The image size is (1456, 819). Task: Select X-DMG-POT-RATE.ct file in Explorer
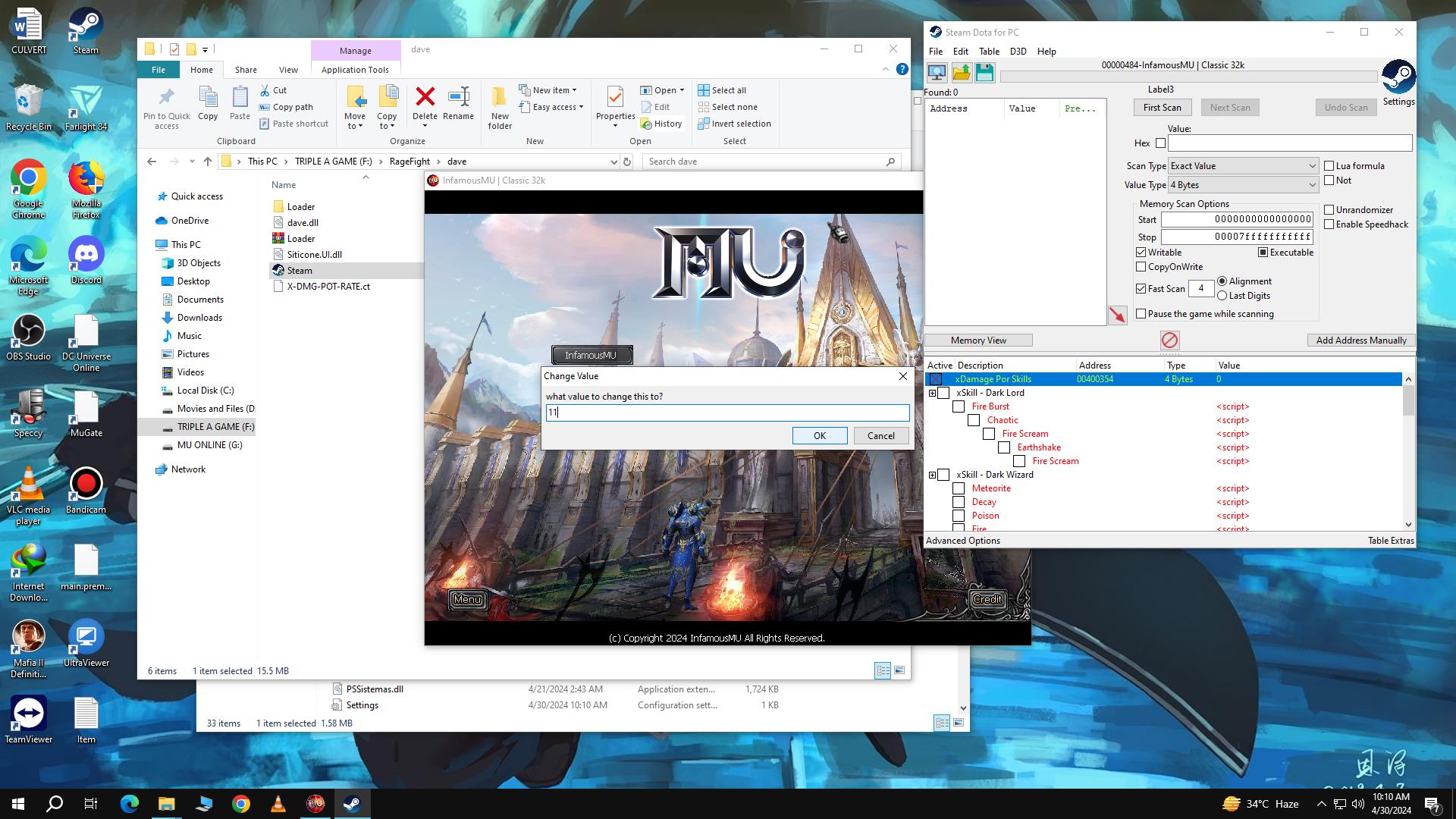[328, 287]
